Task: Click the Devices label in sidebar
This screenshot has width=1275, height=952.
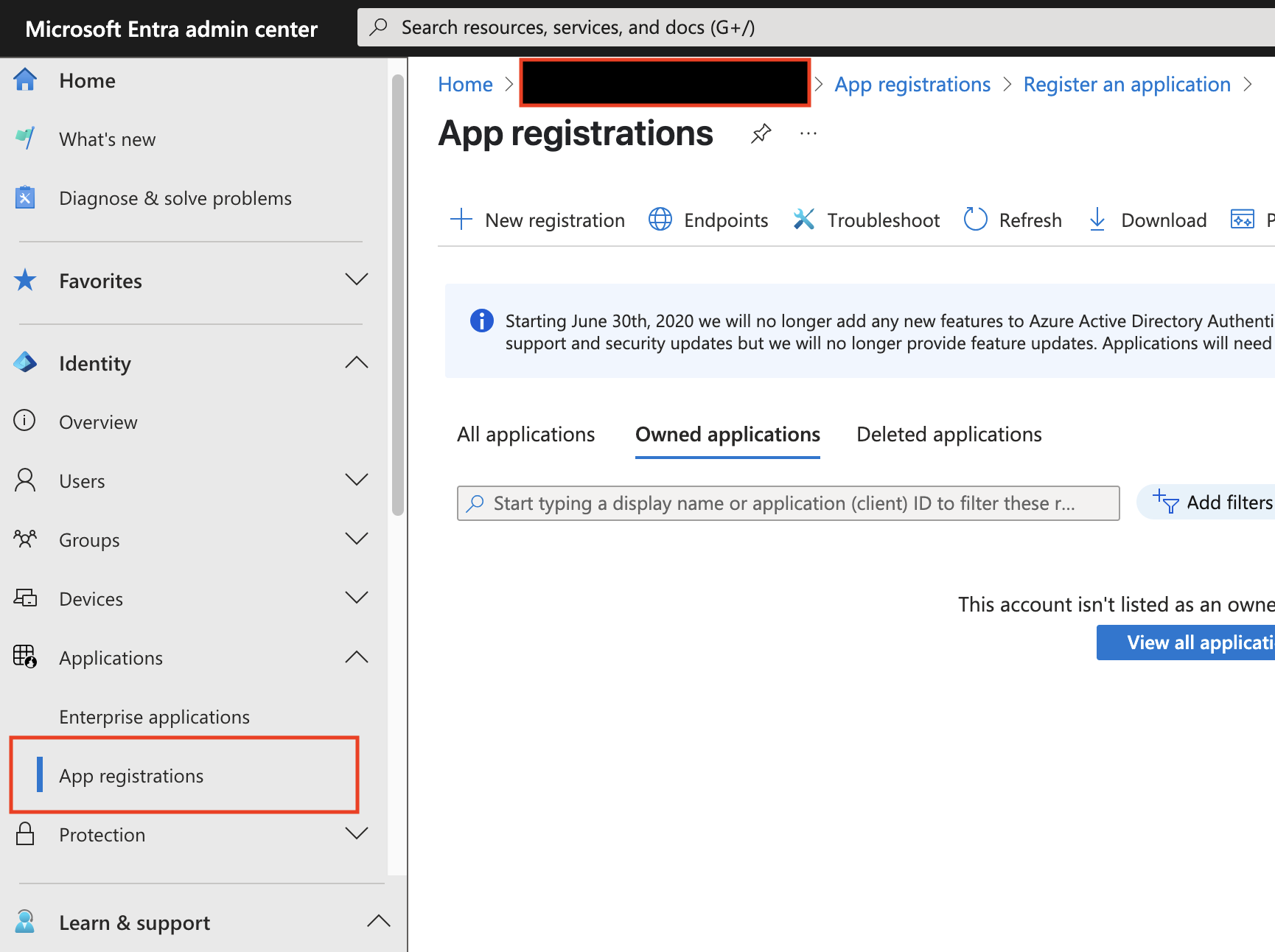Action: coord(91,599)
